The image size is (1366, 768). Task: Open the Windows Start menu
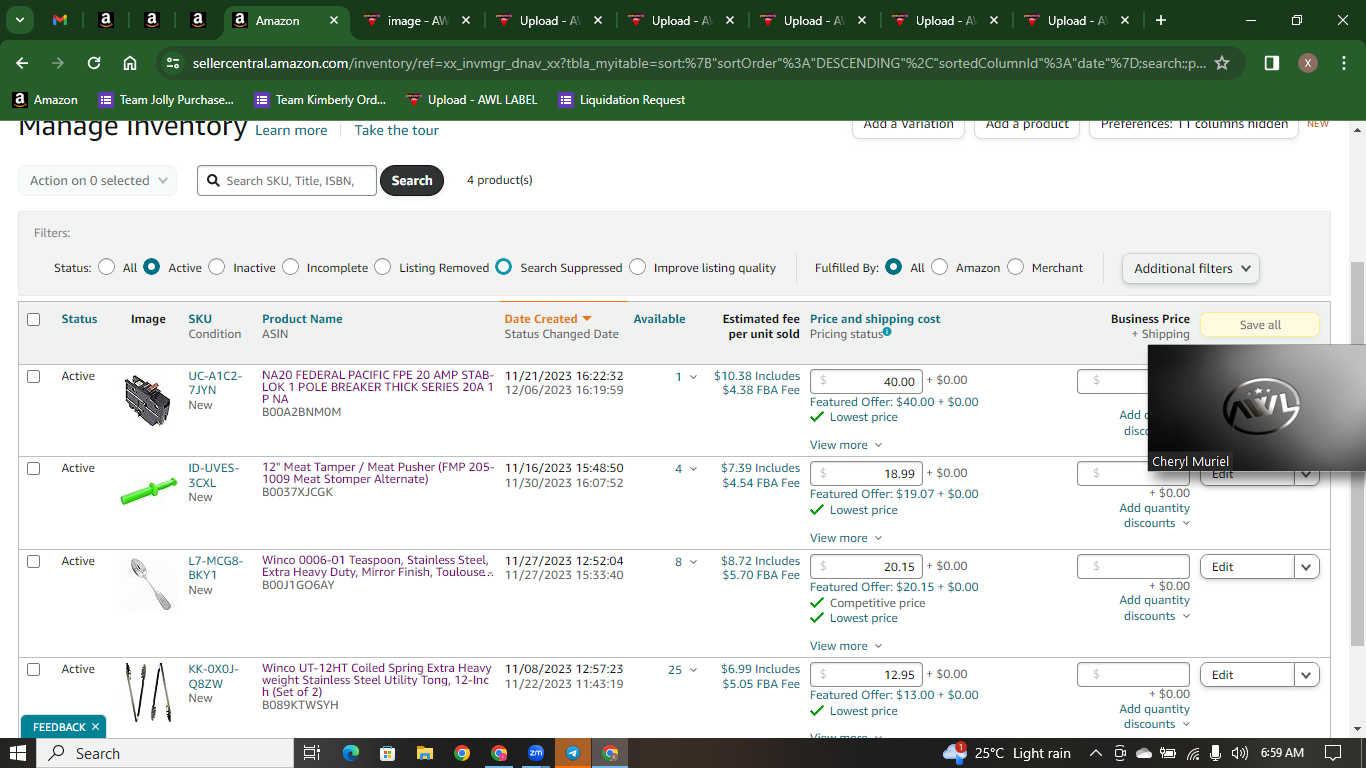coord(19,753)
